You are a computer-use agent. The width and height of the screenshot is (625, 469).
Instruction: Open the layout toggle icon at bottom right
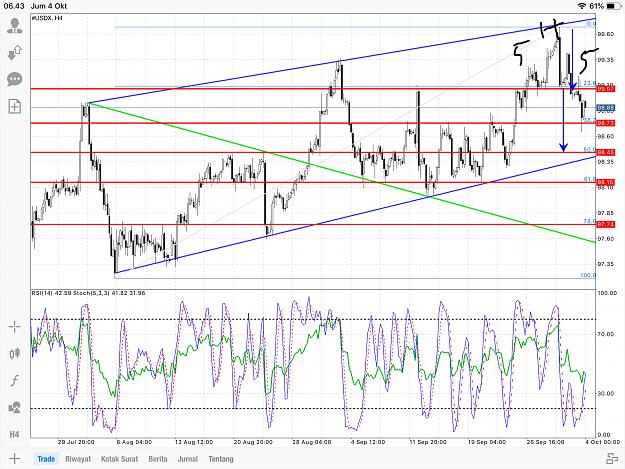[x=612, y=459]
